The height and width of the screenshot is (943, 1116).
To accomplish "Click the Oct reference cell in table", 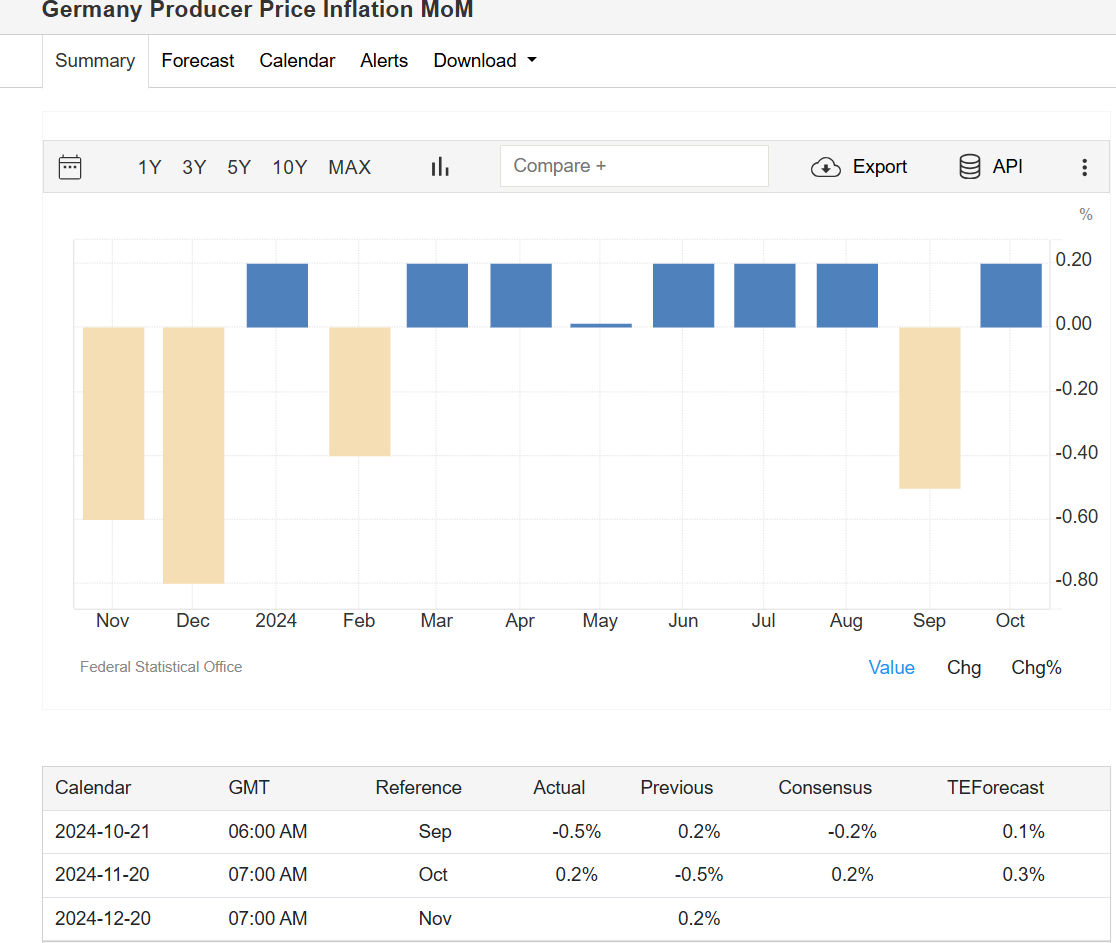I will click(x=433, y=874).
